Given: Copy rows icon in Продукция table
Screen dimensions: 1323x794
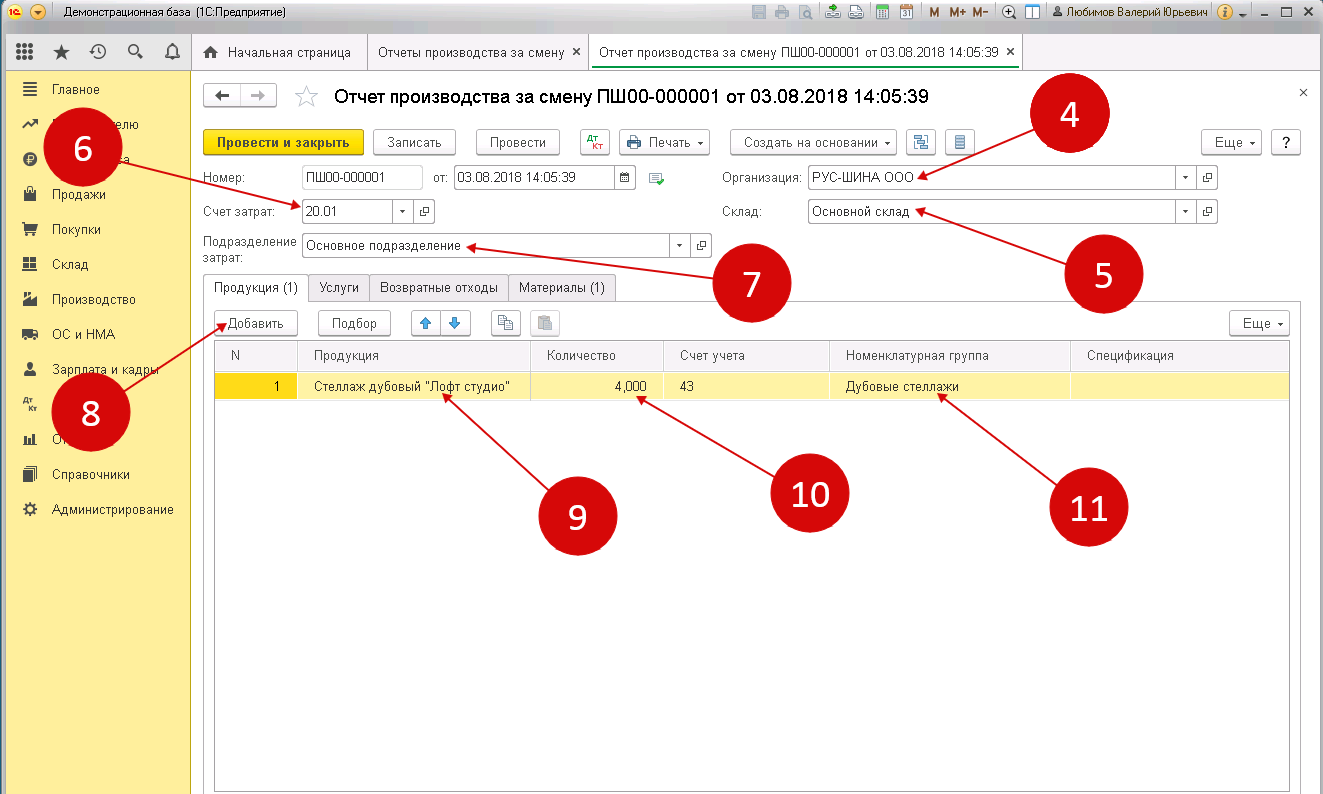Looking at the screenshot, I should tap(505, 323).
